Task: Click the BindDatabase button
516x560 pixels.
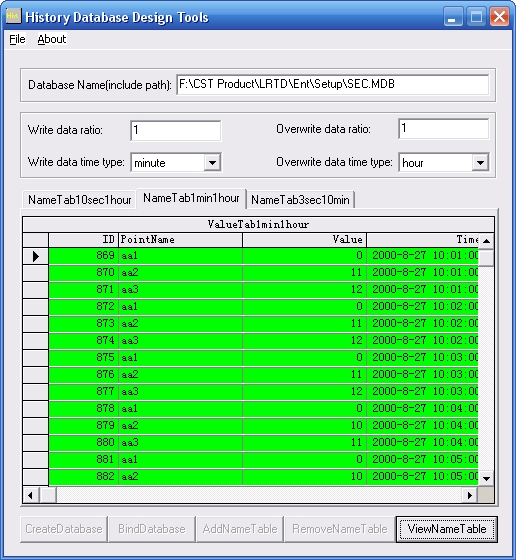Action: [152, 529]
